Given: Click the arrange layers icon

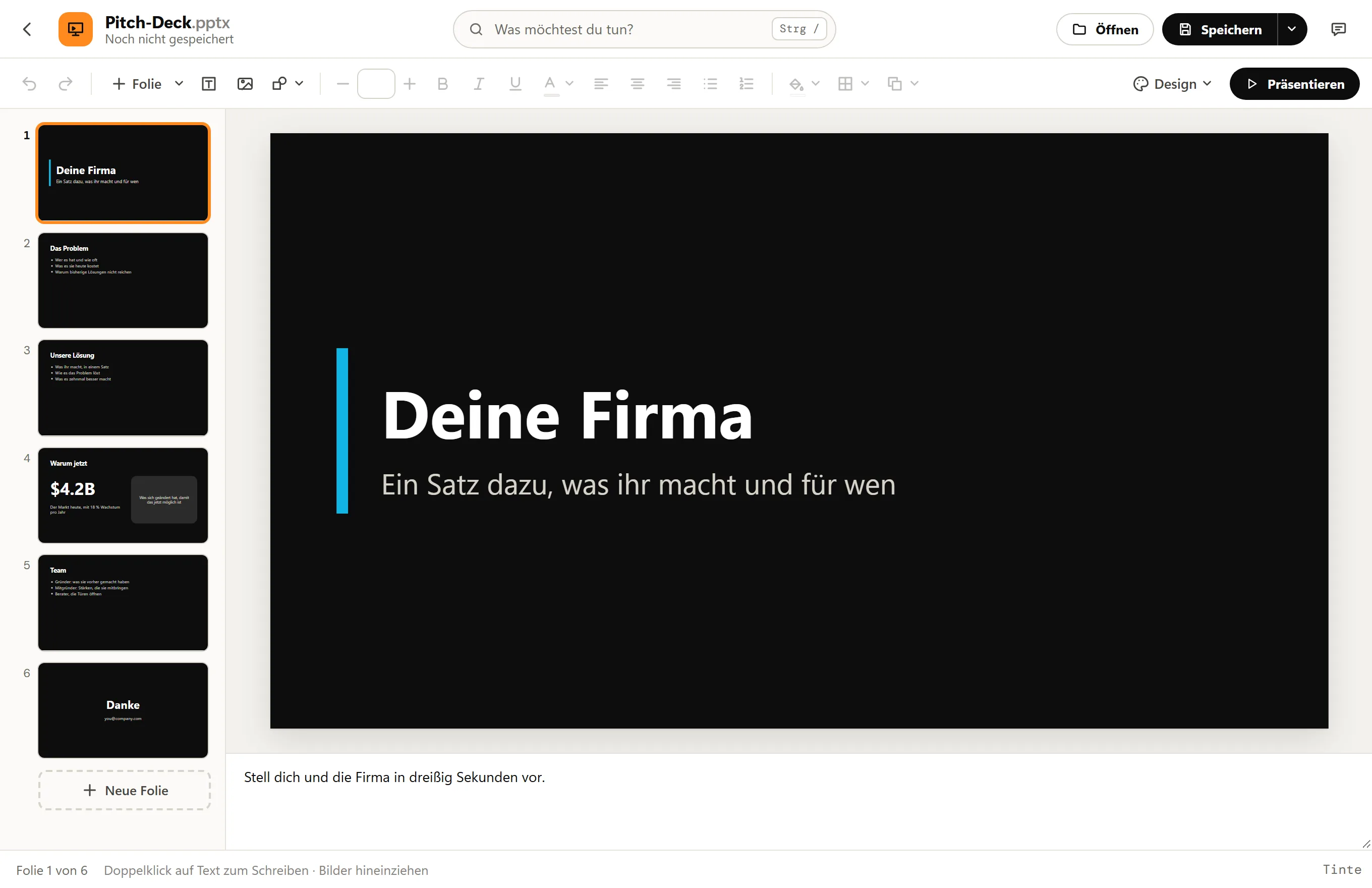Looking at the screenshot, I should (895, 84).
